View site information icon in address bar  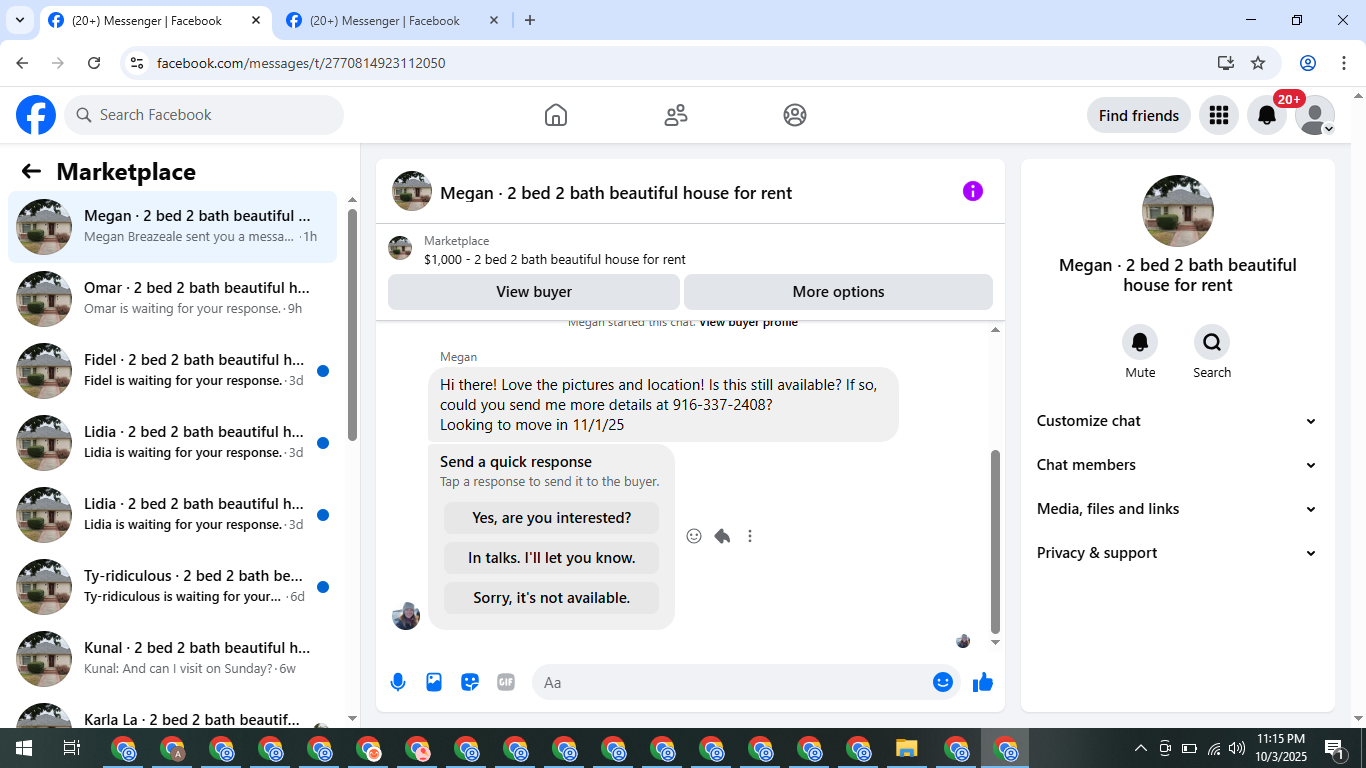[138, 63]
